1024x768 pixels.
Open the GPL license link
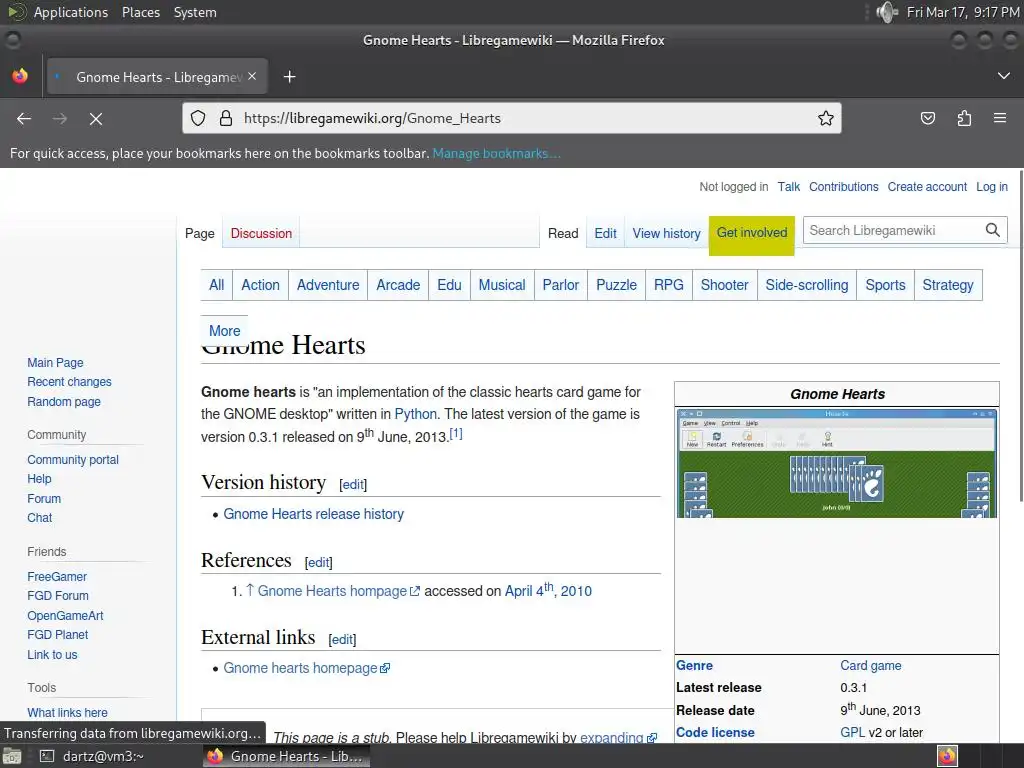(x=852, y=733)
